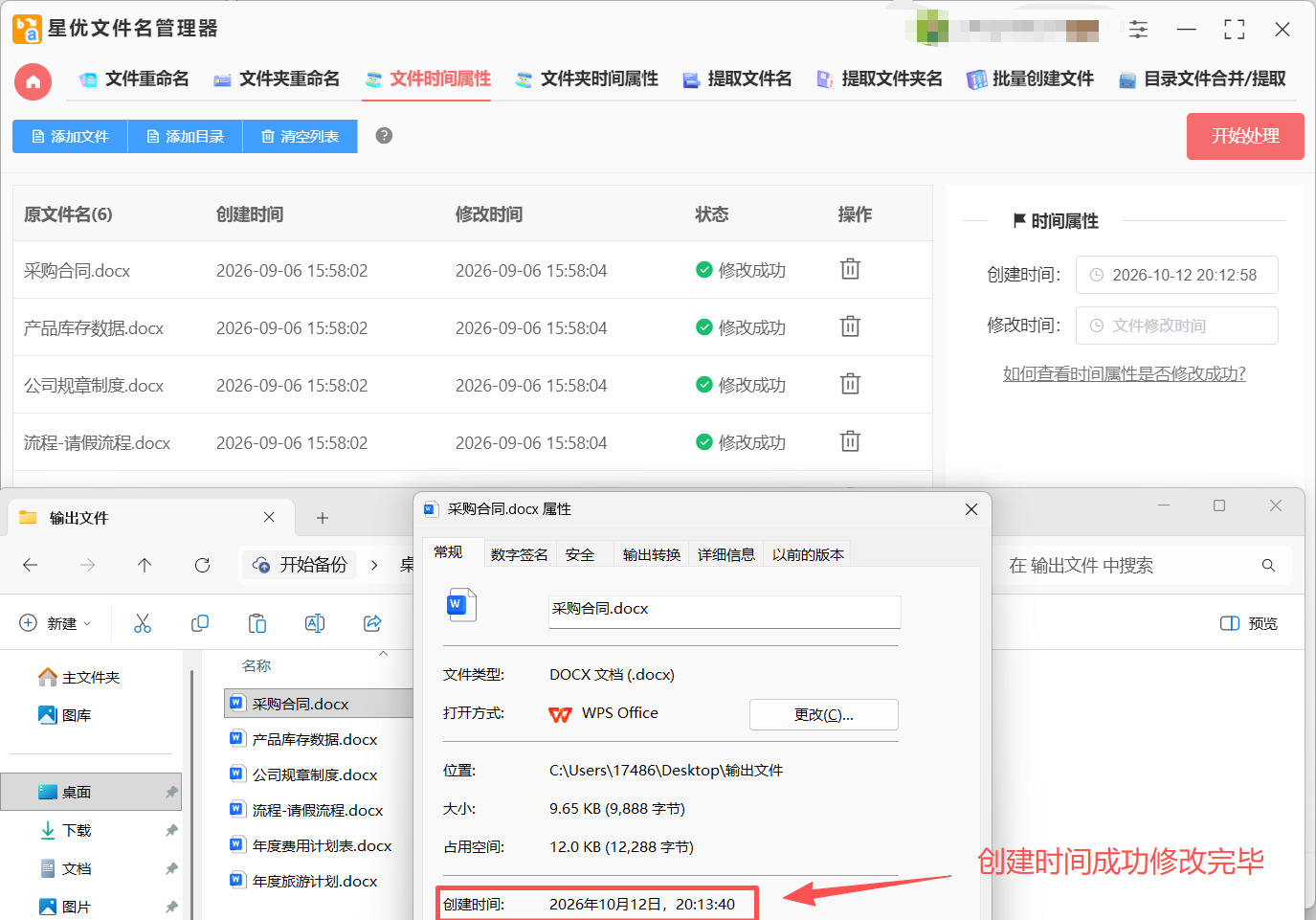Open the 批量创建文件 tab

coord(1030,79)
